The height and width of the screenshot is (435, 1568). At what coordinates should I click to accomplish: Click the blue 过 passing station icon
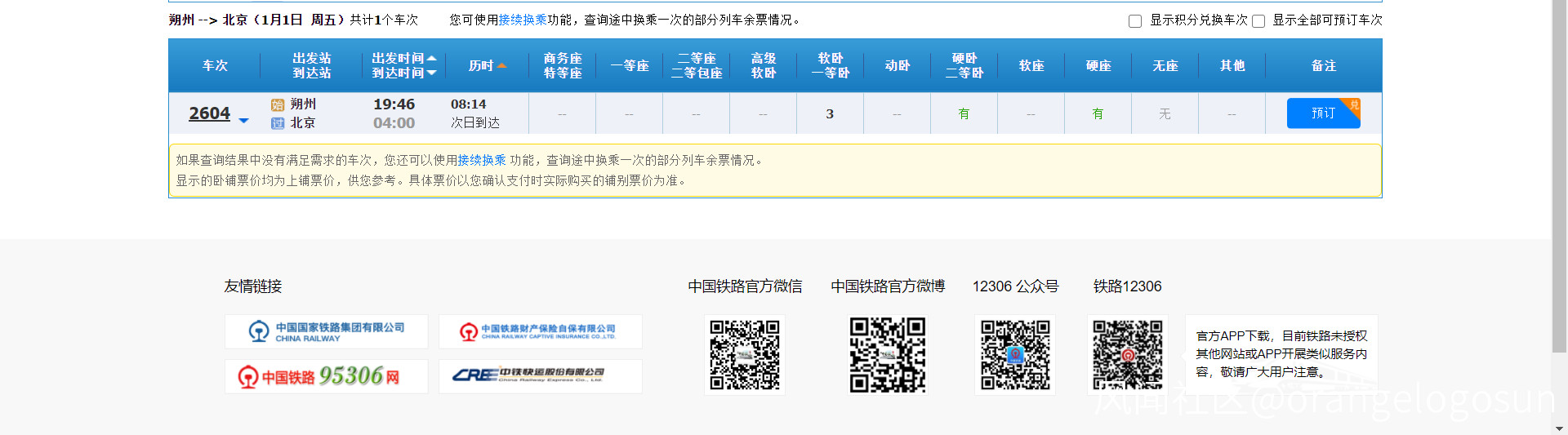coord(277,123)
